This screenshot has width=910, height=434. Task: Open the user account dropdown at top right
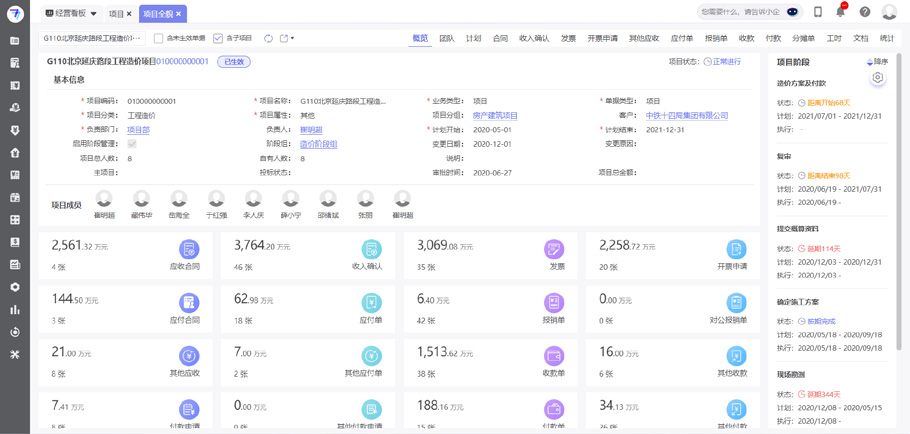tap(890, 12)
